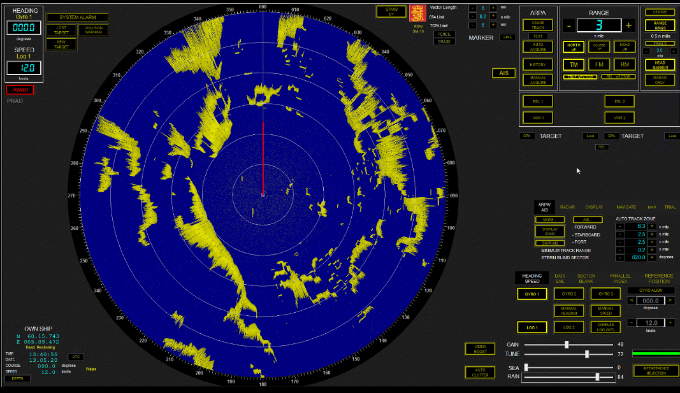This screenshot has height=393, width=680.
Task: Open the DISPLAY settings tab
Action: click(x=594, y=207)
